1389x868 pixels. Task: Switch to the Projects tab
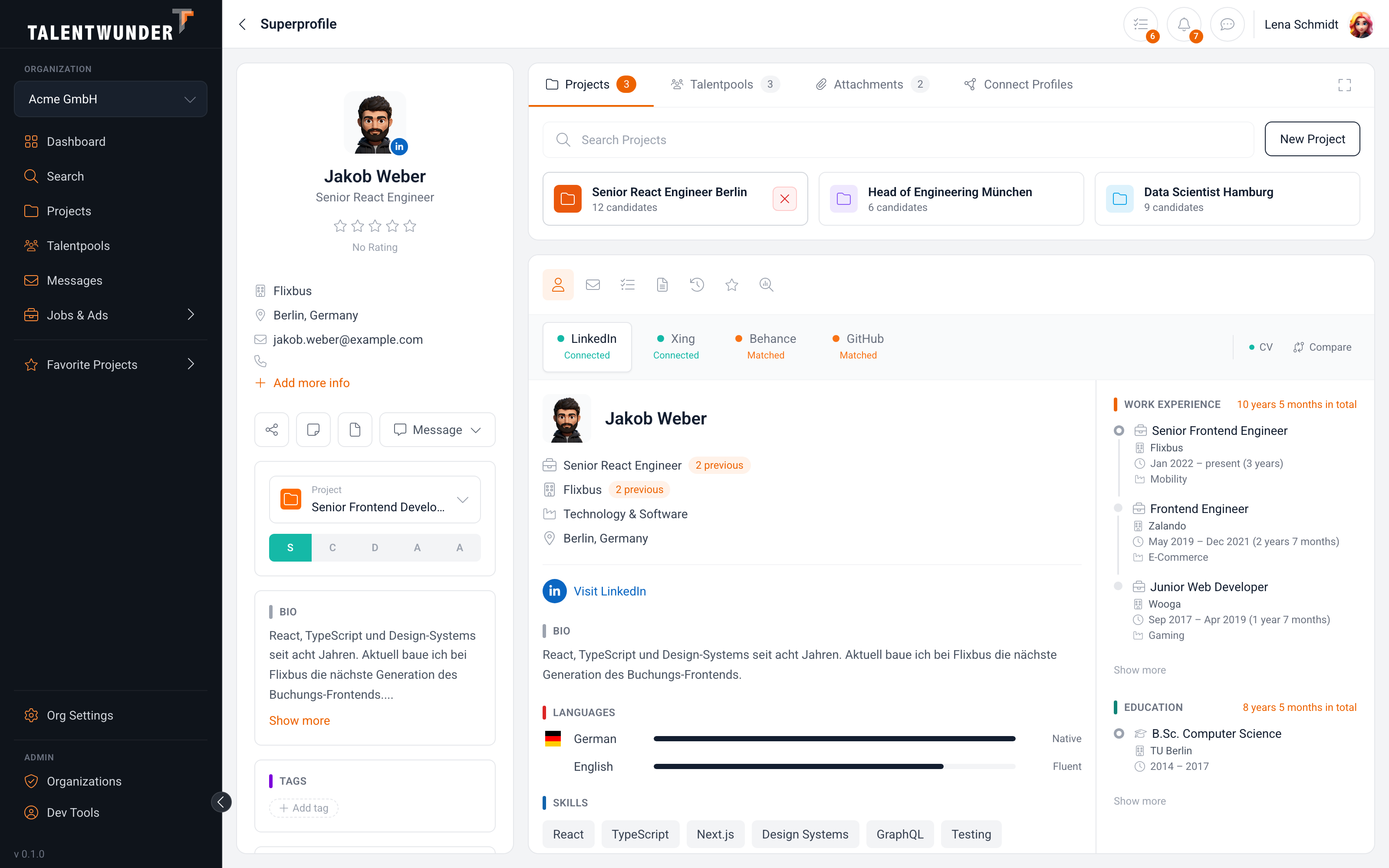[x=591, y=84]
